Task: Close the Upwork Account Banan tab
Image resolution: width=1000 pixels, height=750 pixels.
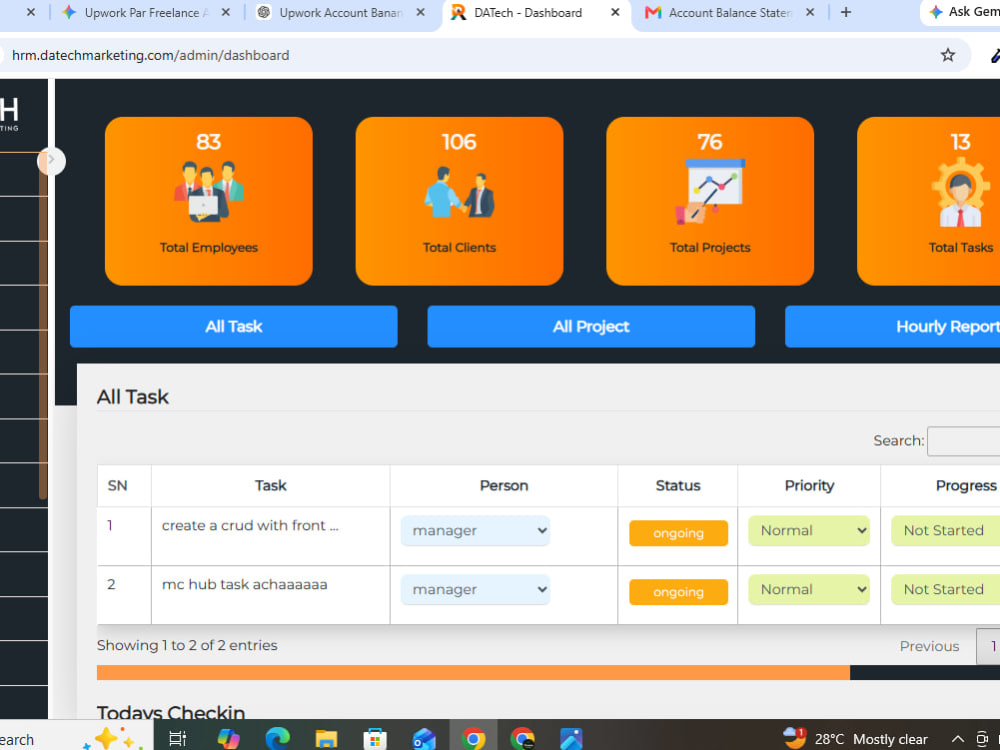Action: coord(420,12)
